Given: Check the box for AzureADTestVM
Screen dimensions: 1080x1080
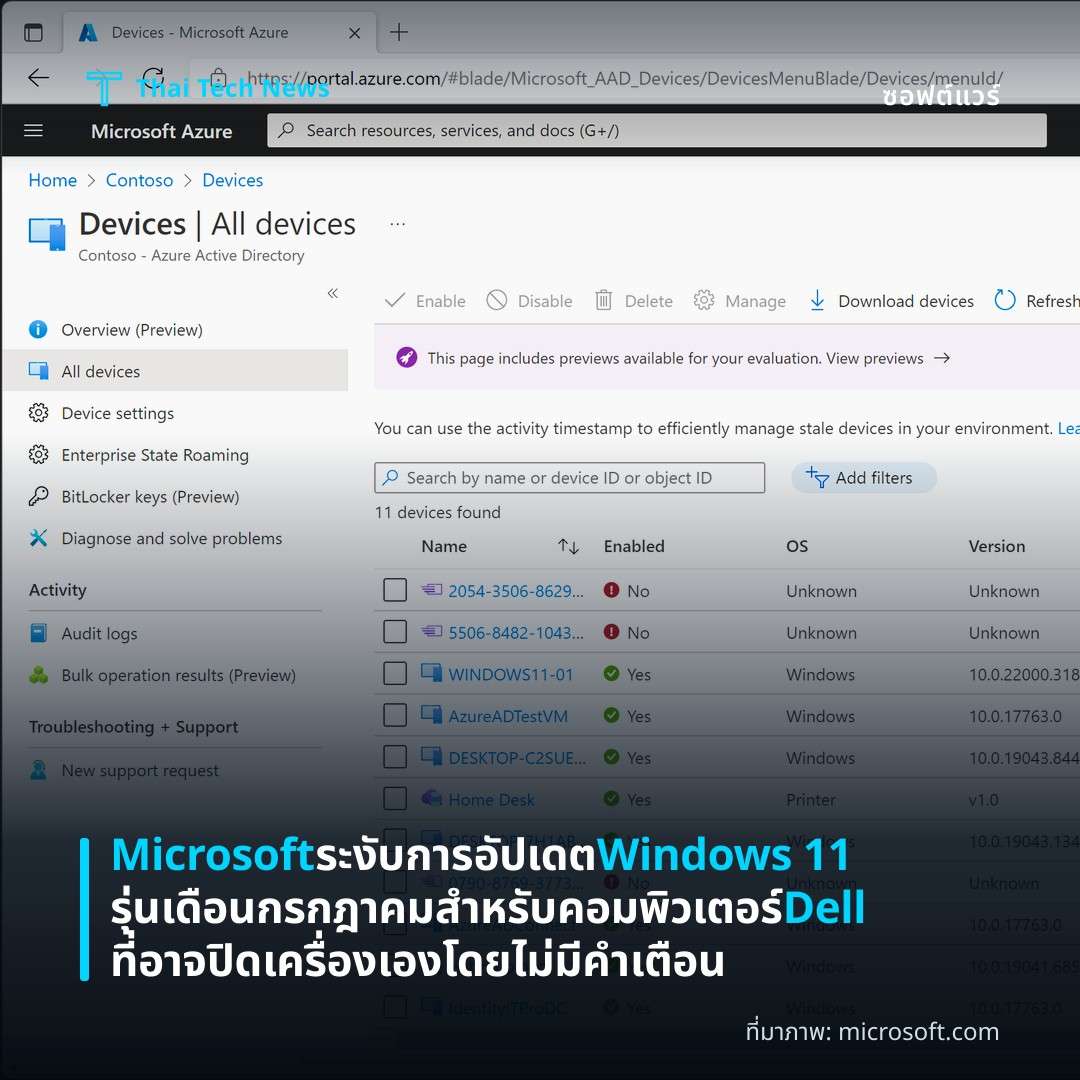Looking at the screenshot, I should 395,715.
